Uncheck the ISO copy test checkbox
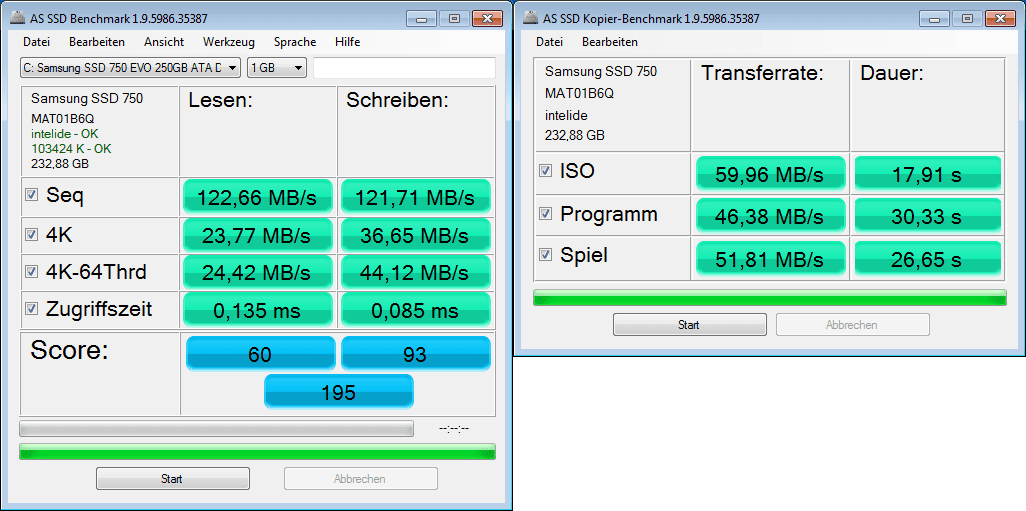 pyautogui.click(x=544, y=171)
